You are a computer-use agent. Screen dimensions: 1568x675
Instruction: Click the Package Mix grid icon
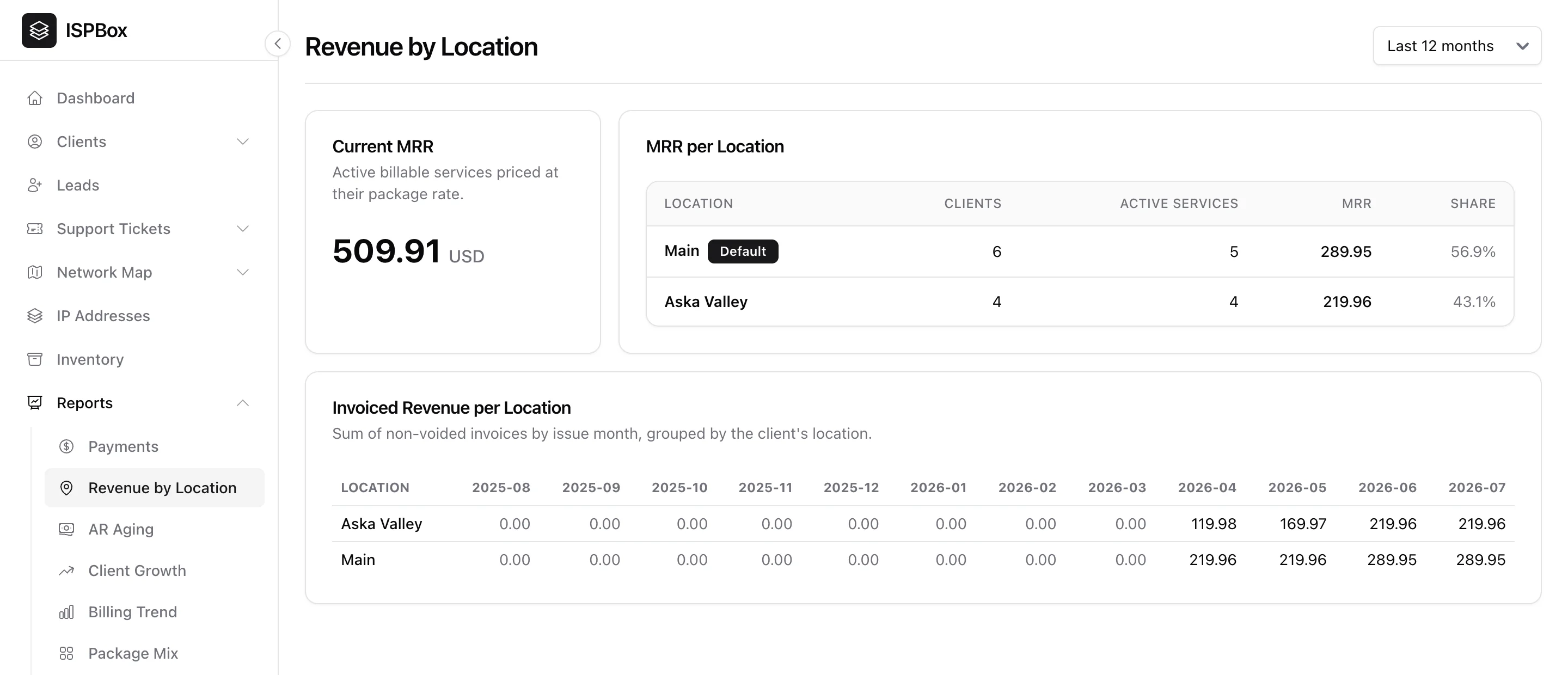tap(66, 653)
